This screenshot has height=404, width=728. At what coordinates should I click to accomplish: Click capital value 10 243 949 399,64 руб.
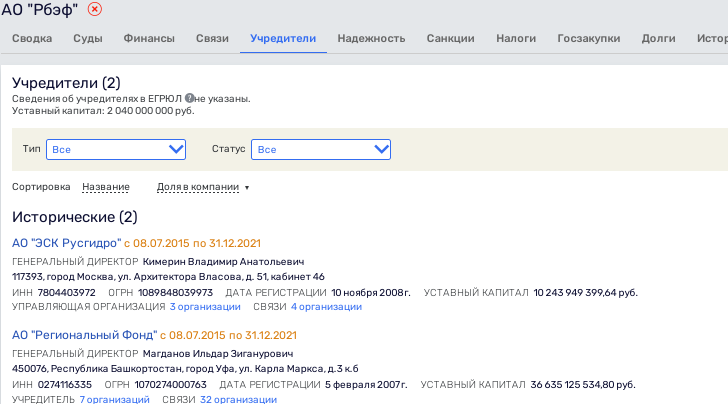tap(585, 293)
